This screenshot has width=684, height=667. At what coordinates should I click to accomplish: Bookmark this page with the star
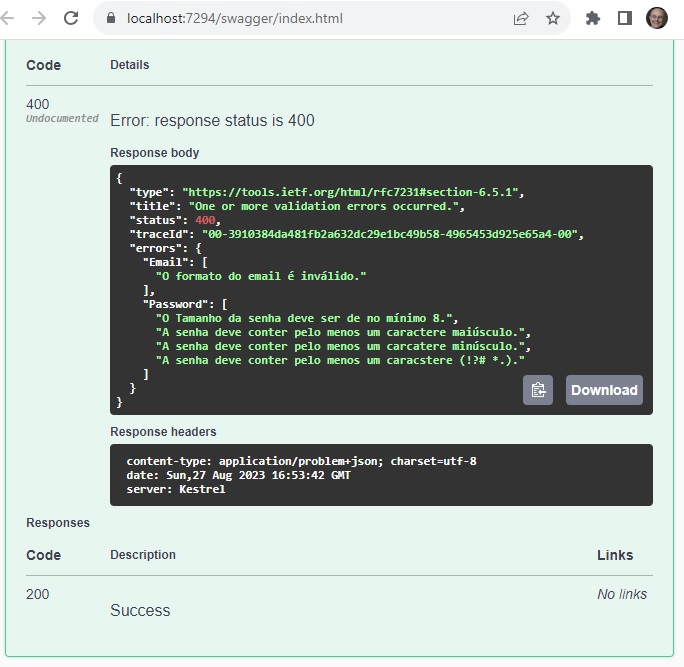(x=553, y=18)
